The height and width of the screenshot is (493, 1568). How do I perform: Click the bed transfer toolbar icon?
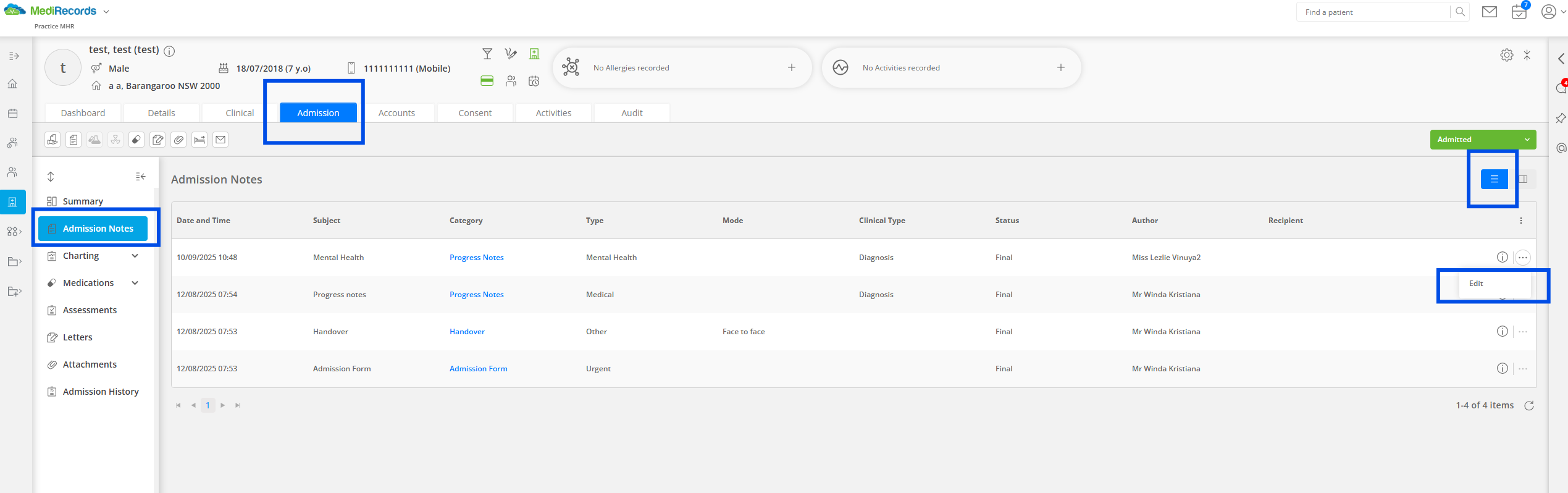click(x=199, y=140)
